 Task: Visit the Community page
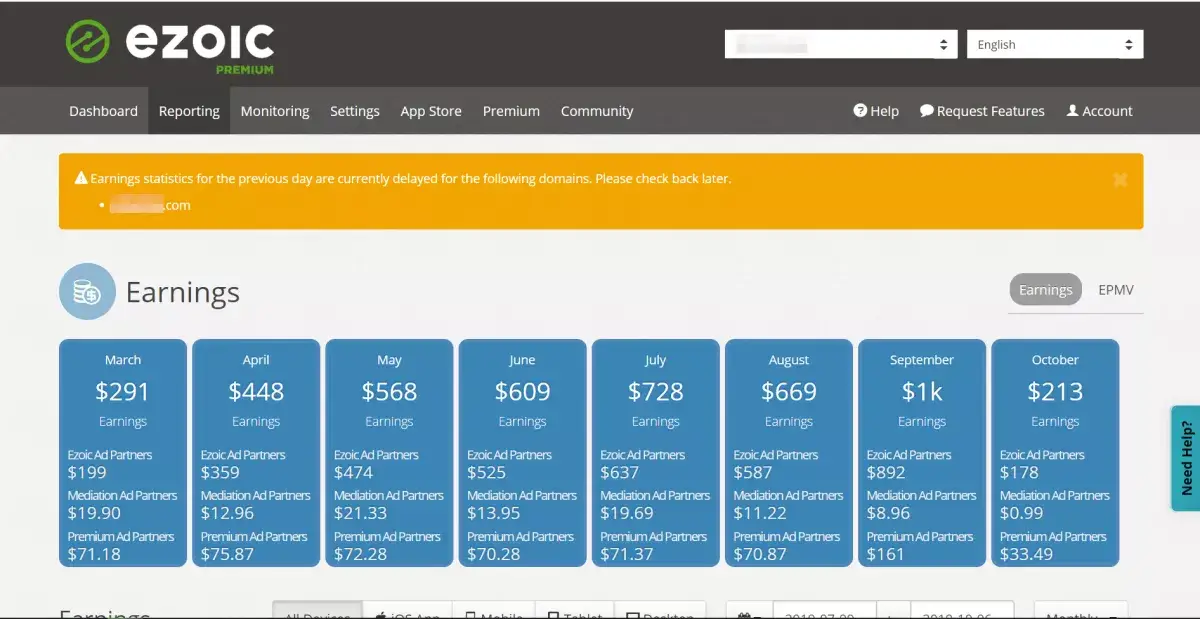[597, 111]
